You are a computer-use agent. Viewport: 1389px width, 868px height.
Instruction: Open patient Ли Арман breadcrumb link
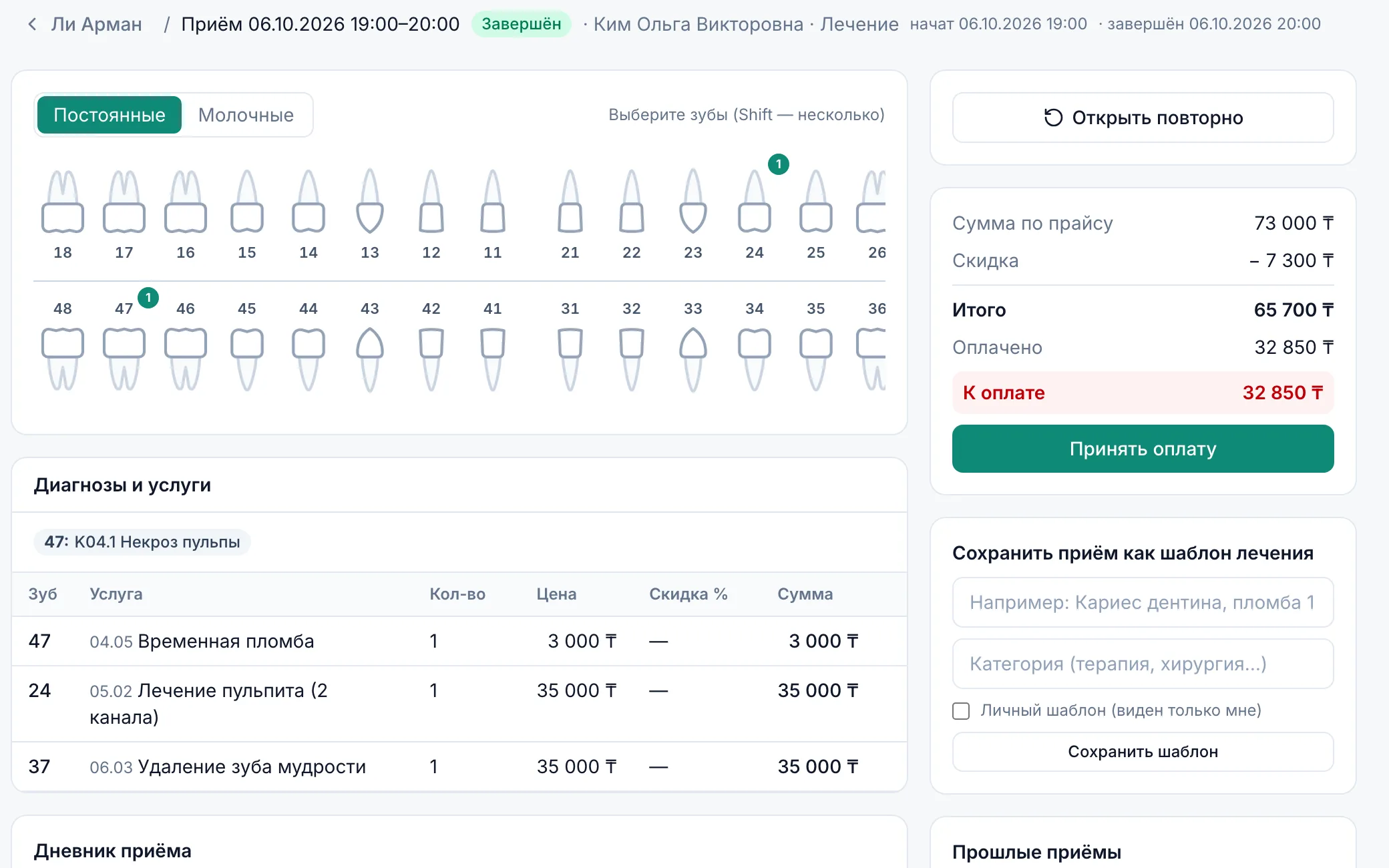(97, 25)
